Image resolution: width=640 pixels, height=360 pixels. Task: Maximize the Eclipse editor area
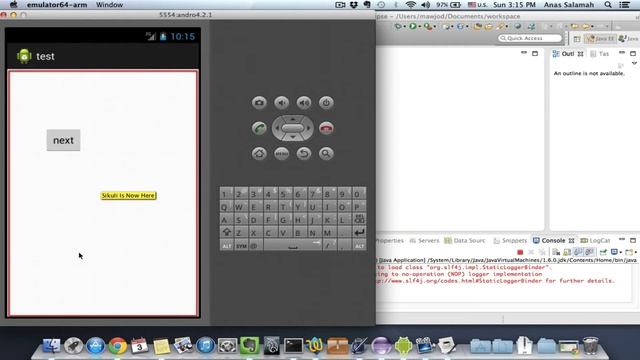tap(535, 53)
